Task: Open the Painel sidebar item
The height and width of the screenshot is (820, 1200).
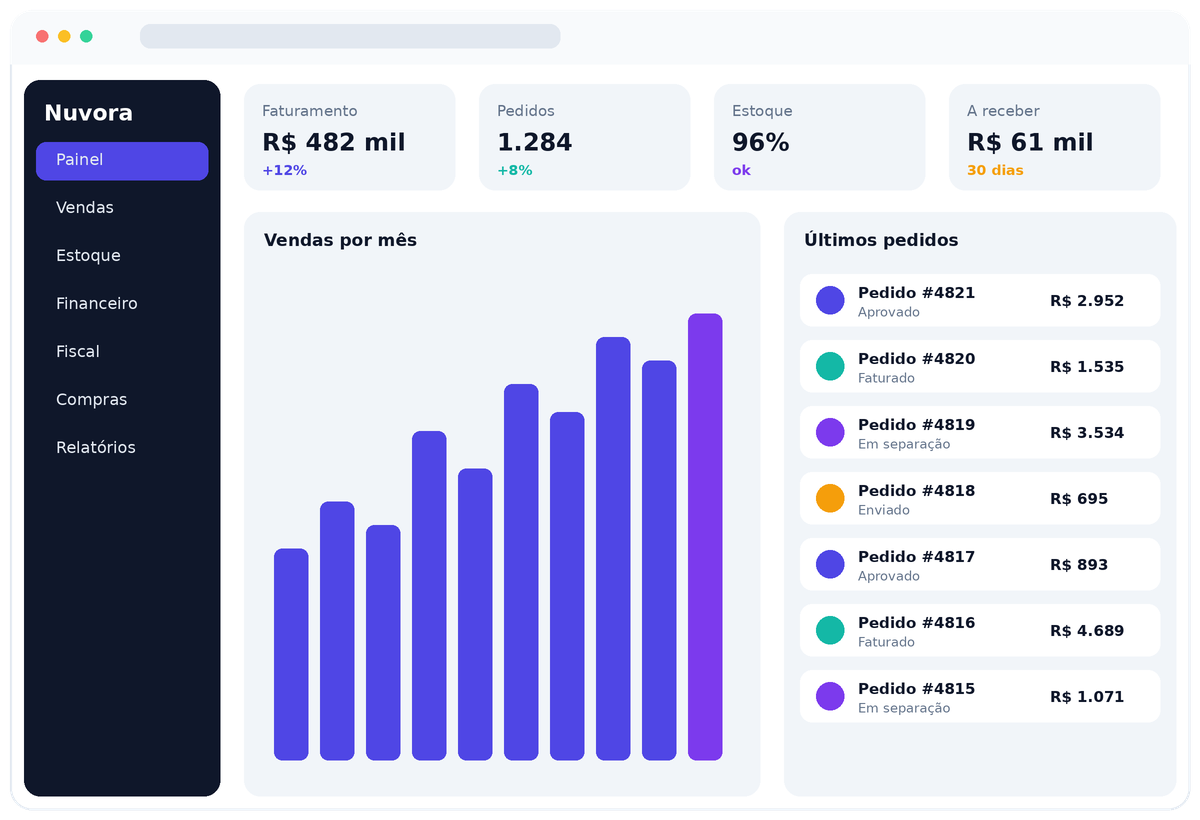Action: (122, 161)
